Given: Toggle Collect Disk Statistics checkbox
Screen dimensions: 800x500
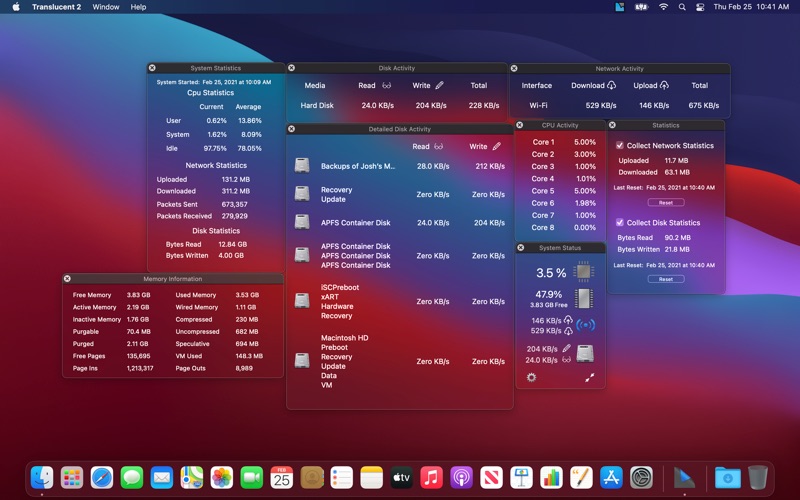Looking at the screenshot, I should 619,222.
